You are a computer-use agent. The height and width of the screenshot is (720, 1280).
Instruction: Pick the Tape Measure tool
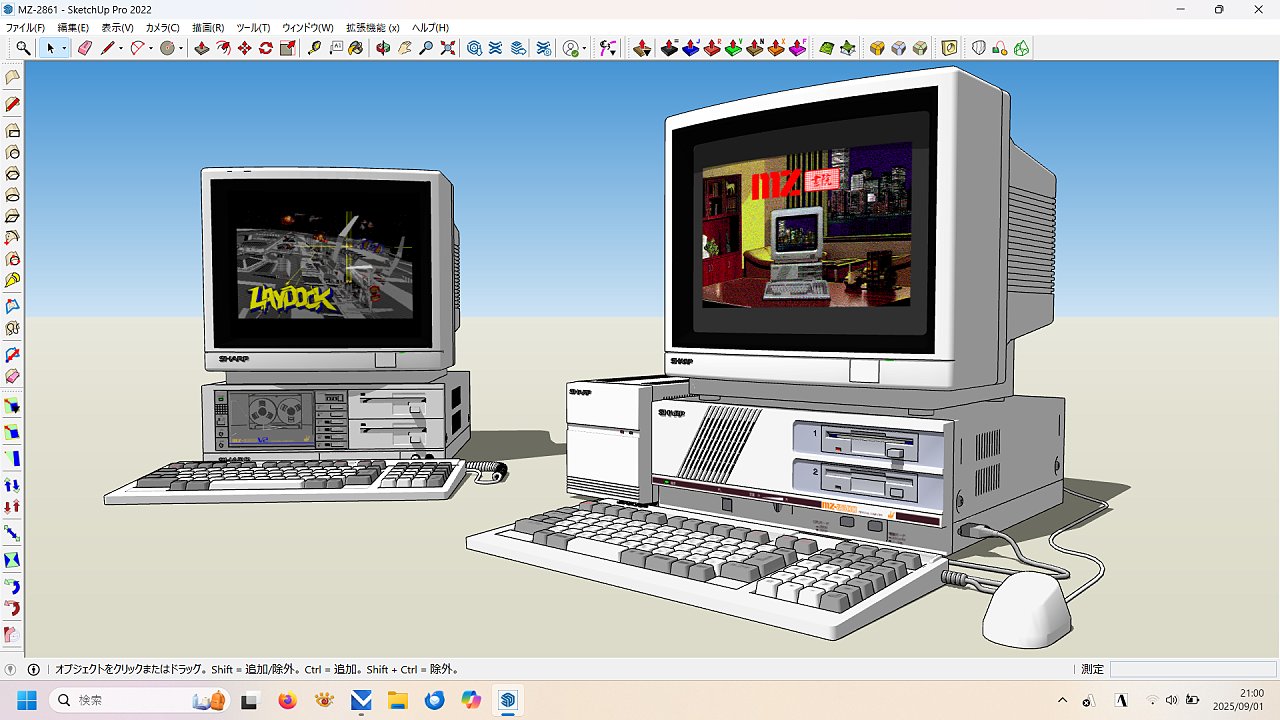tap(314, 48)
